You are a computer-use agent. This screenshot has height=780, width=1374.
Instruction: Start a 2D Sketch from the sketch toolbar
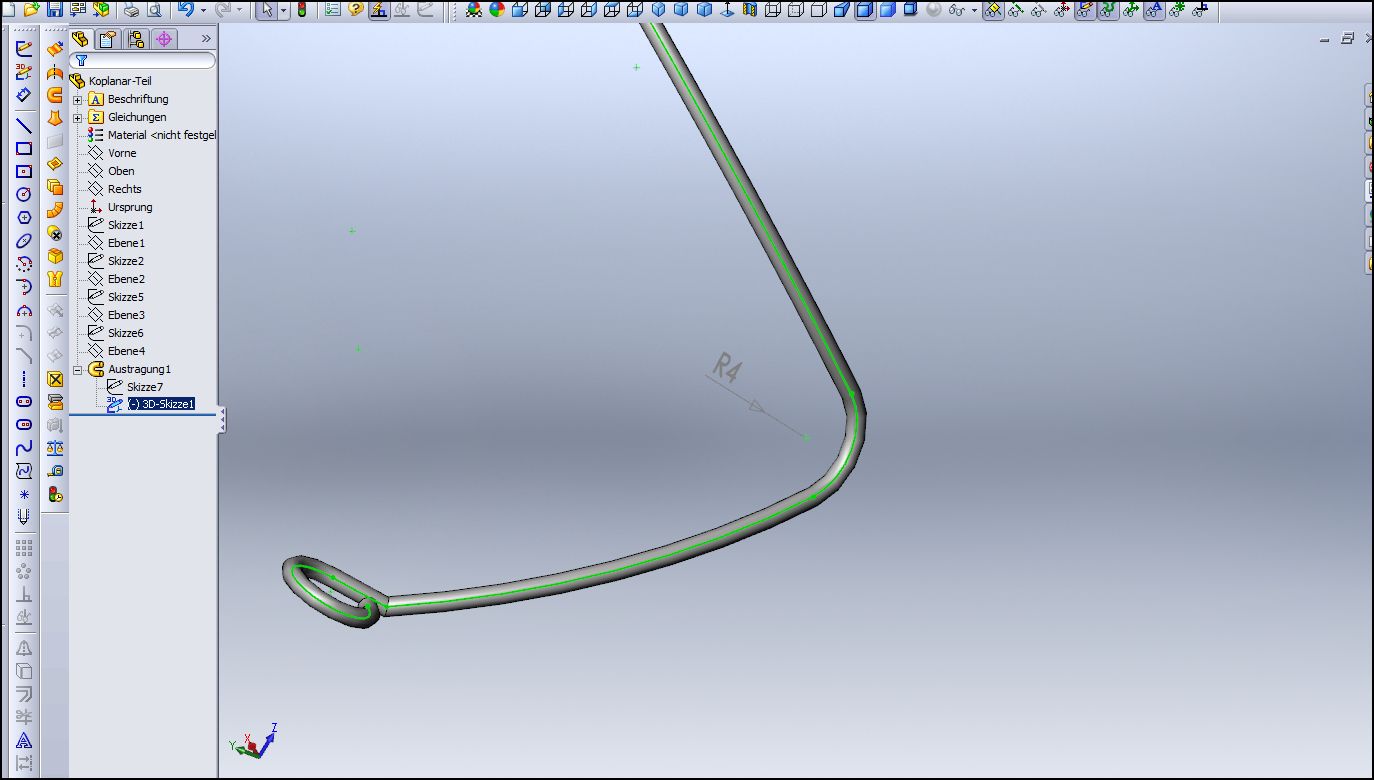pos(24,48)
